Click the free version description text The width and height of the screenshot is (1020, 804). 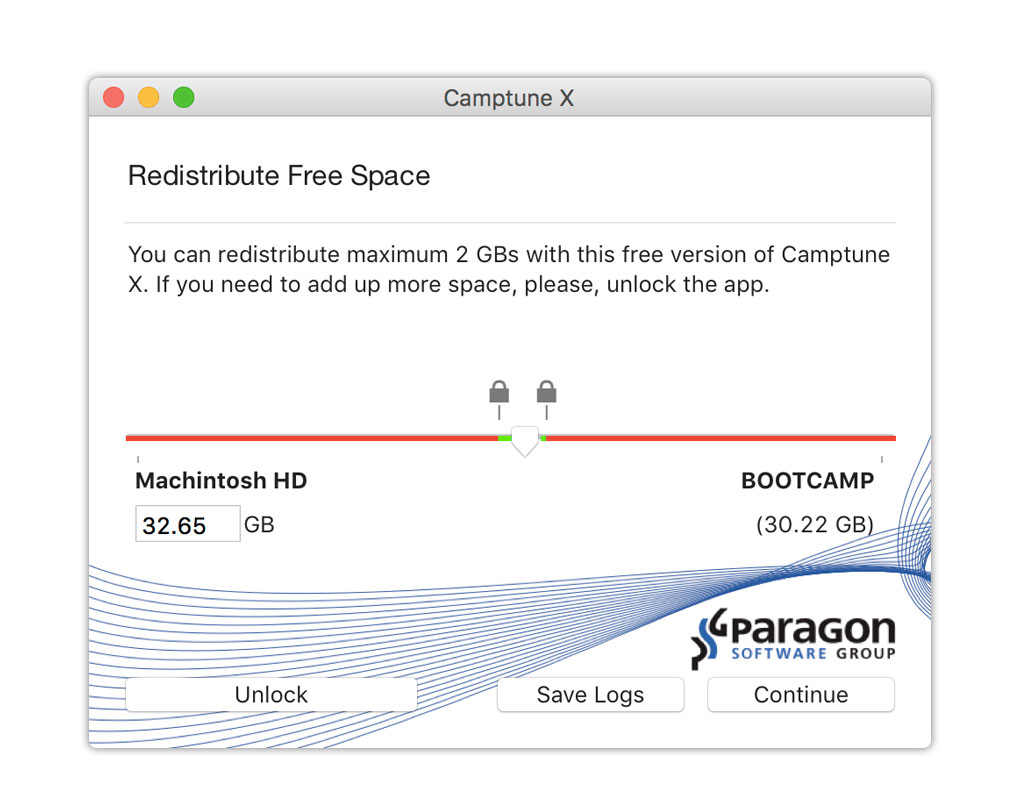click(508, 269)
